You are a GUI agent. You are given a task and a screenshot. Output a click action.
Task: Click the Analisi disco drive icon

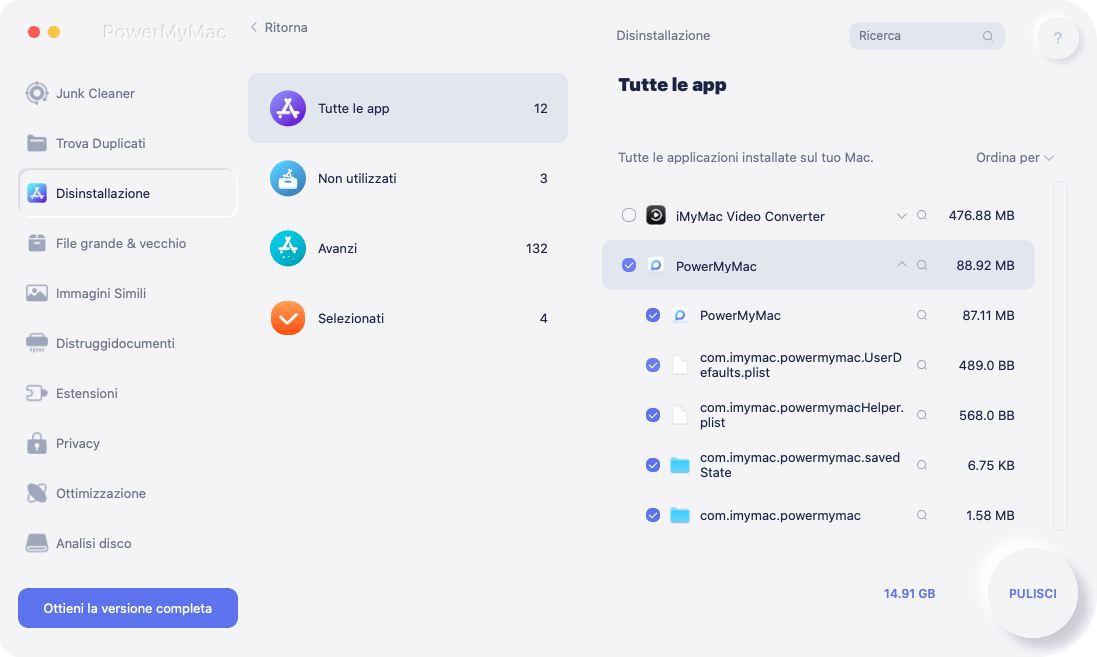pyautogui.click(x=36, y=543)
